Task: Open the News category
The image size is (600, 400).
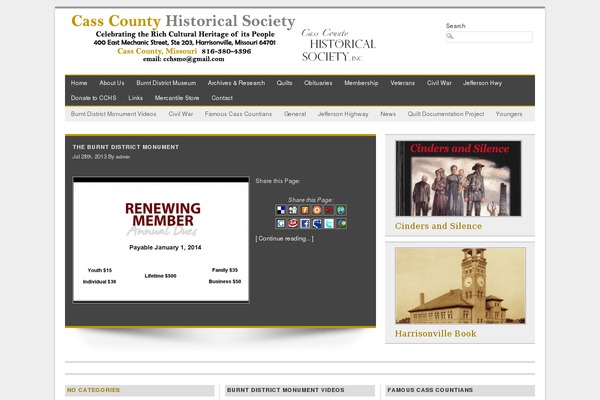Action: point(388,114)
